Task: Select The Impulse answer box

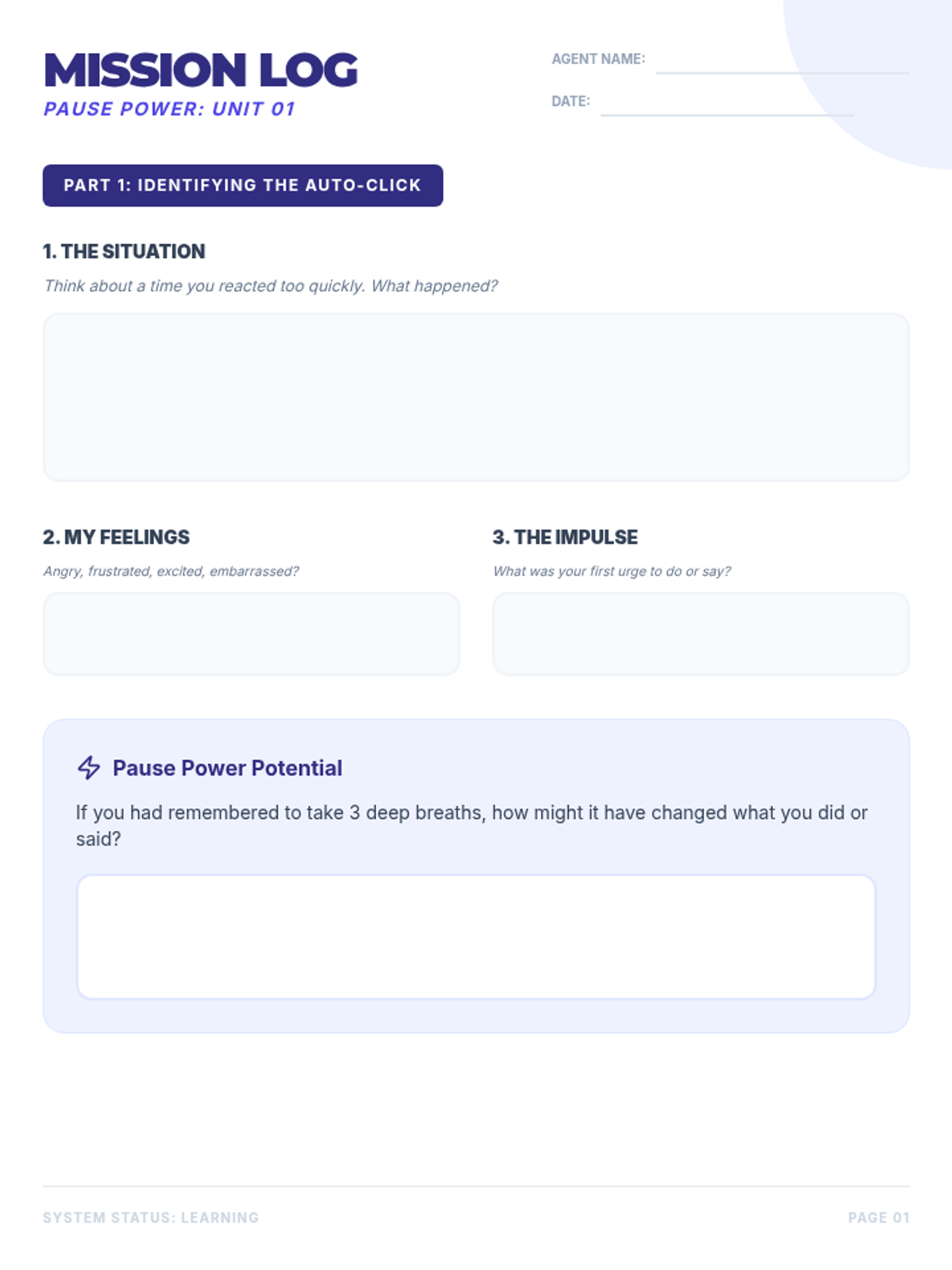Action: 701,633
